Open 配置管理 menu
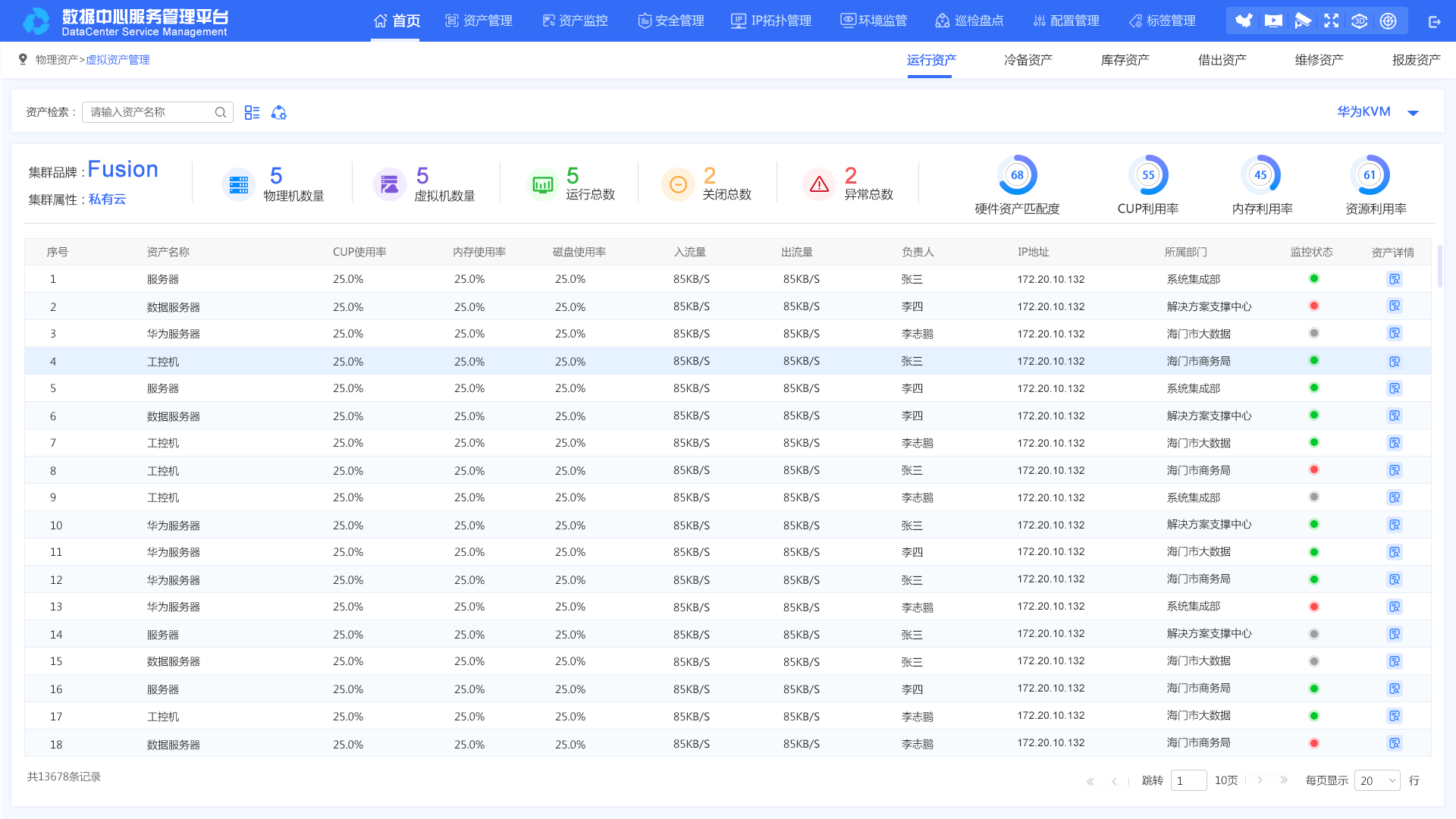1456x819 pixels. point(1065,20)
